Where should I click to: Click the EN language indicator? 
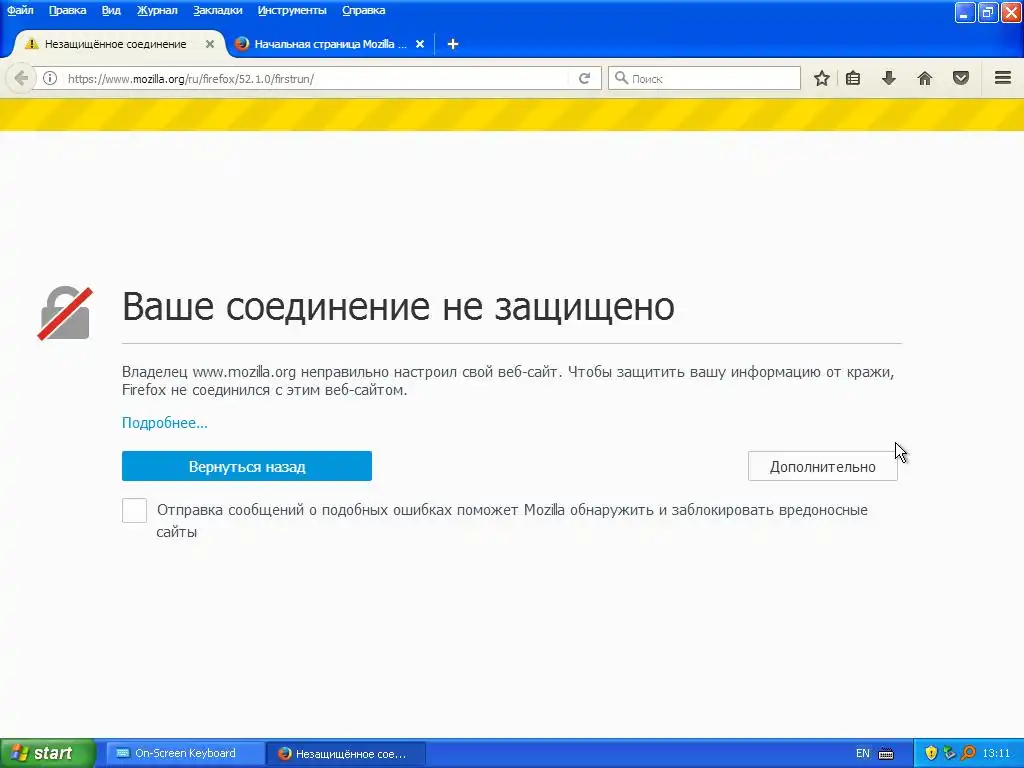coord(863,753)
